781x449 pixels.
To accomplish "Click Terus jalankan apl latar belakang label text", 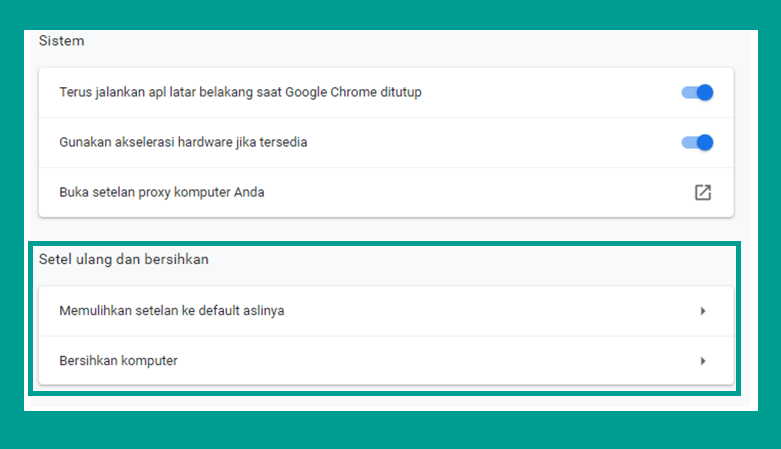I will (241, 92).
